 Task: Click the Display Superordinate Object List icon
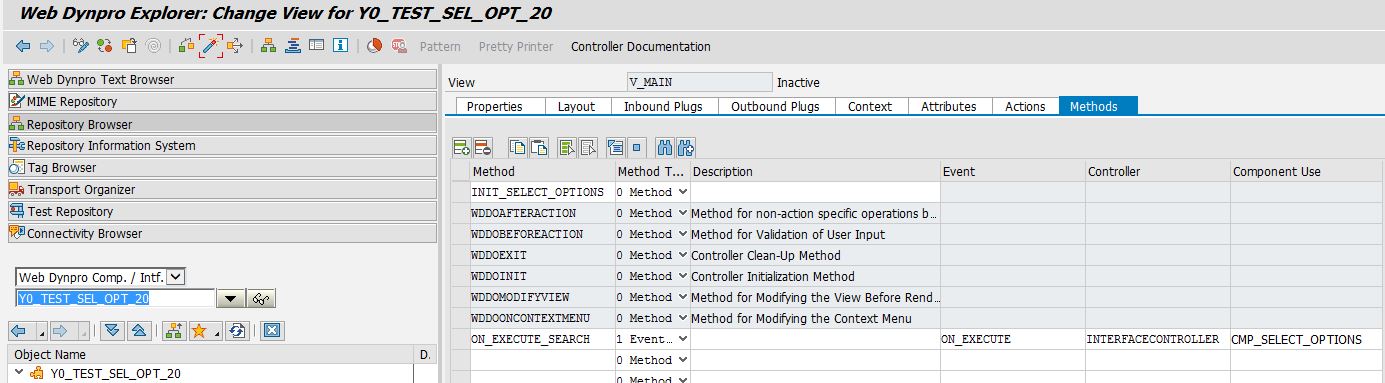point(173,331)
